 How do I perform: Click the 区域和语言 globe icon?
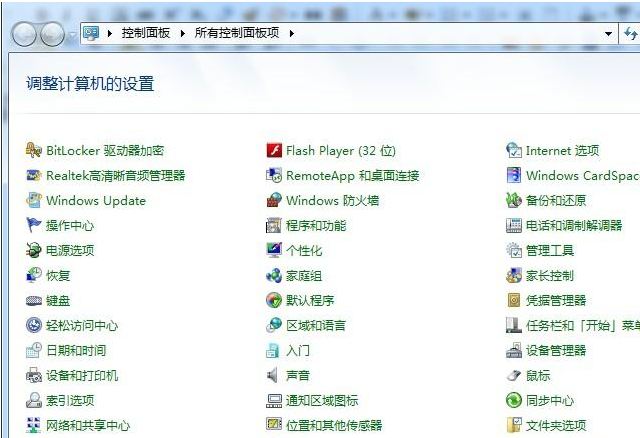pyautogui.click(x=274, y=325)
